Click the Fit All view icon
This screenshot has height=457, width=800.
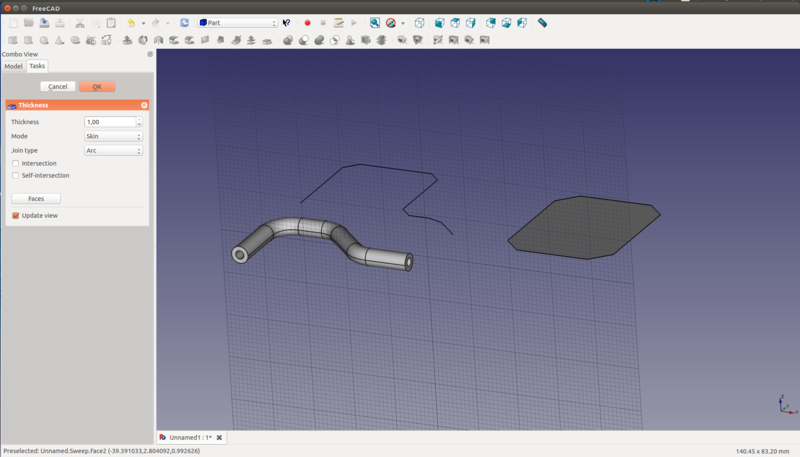[x=375, y=22]
